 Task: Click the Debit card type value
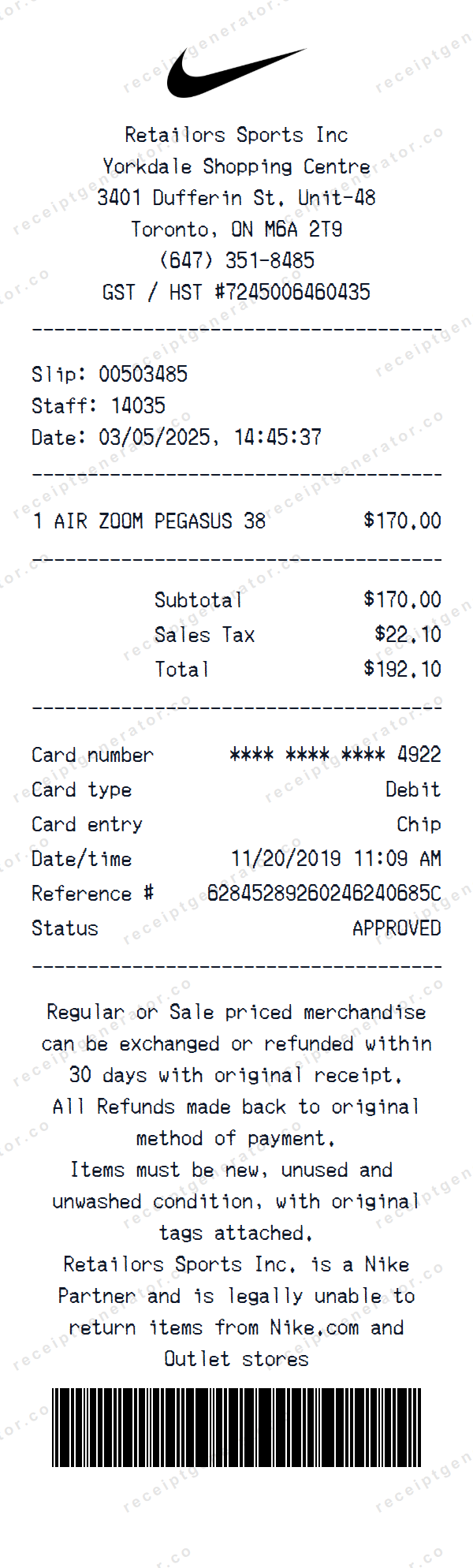413,790
